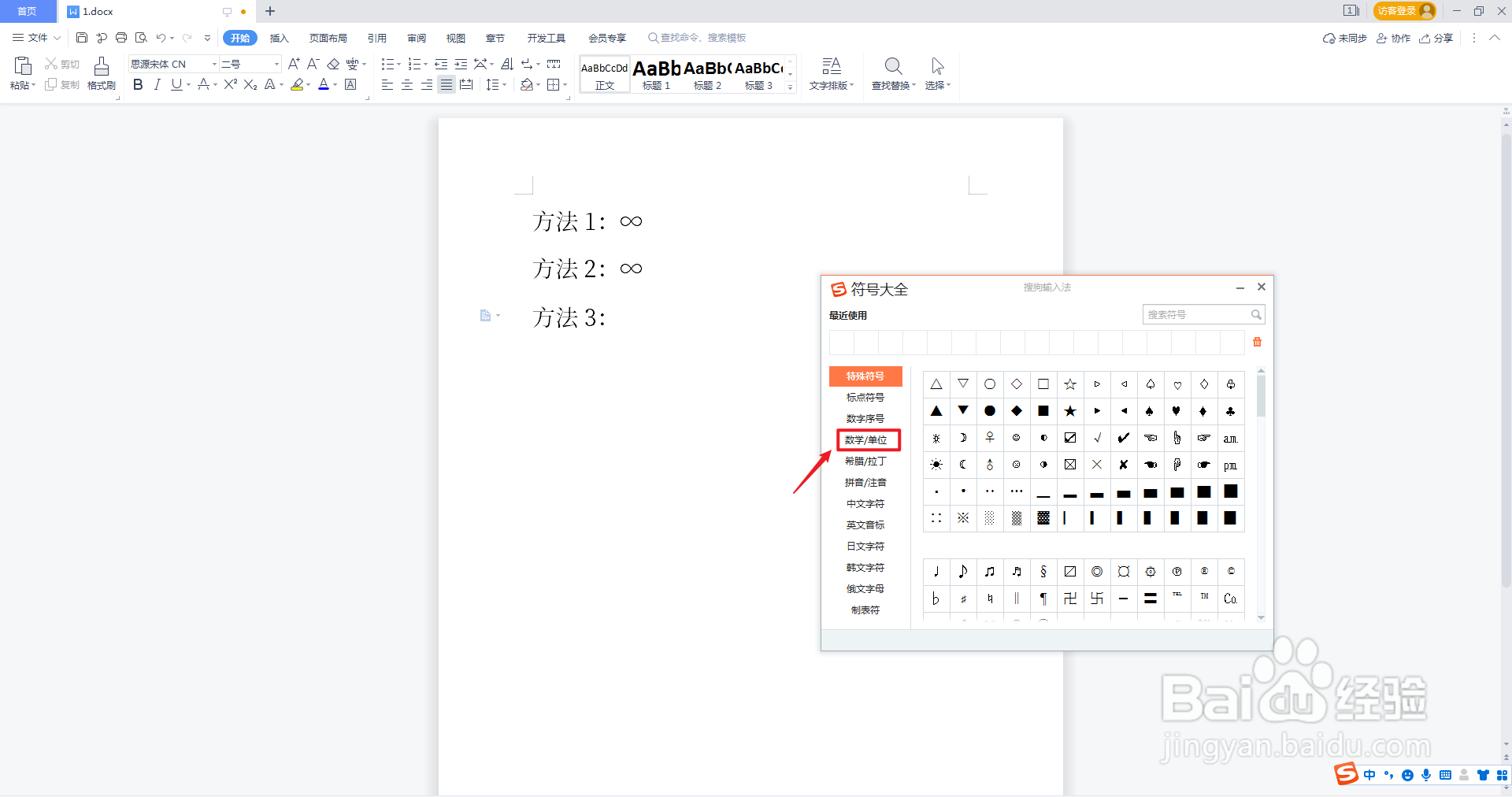Screen dimensions: 1512x797
Task: Toggle Bold formatting
Action: [x=138, y=84]
